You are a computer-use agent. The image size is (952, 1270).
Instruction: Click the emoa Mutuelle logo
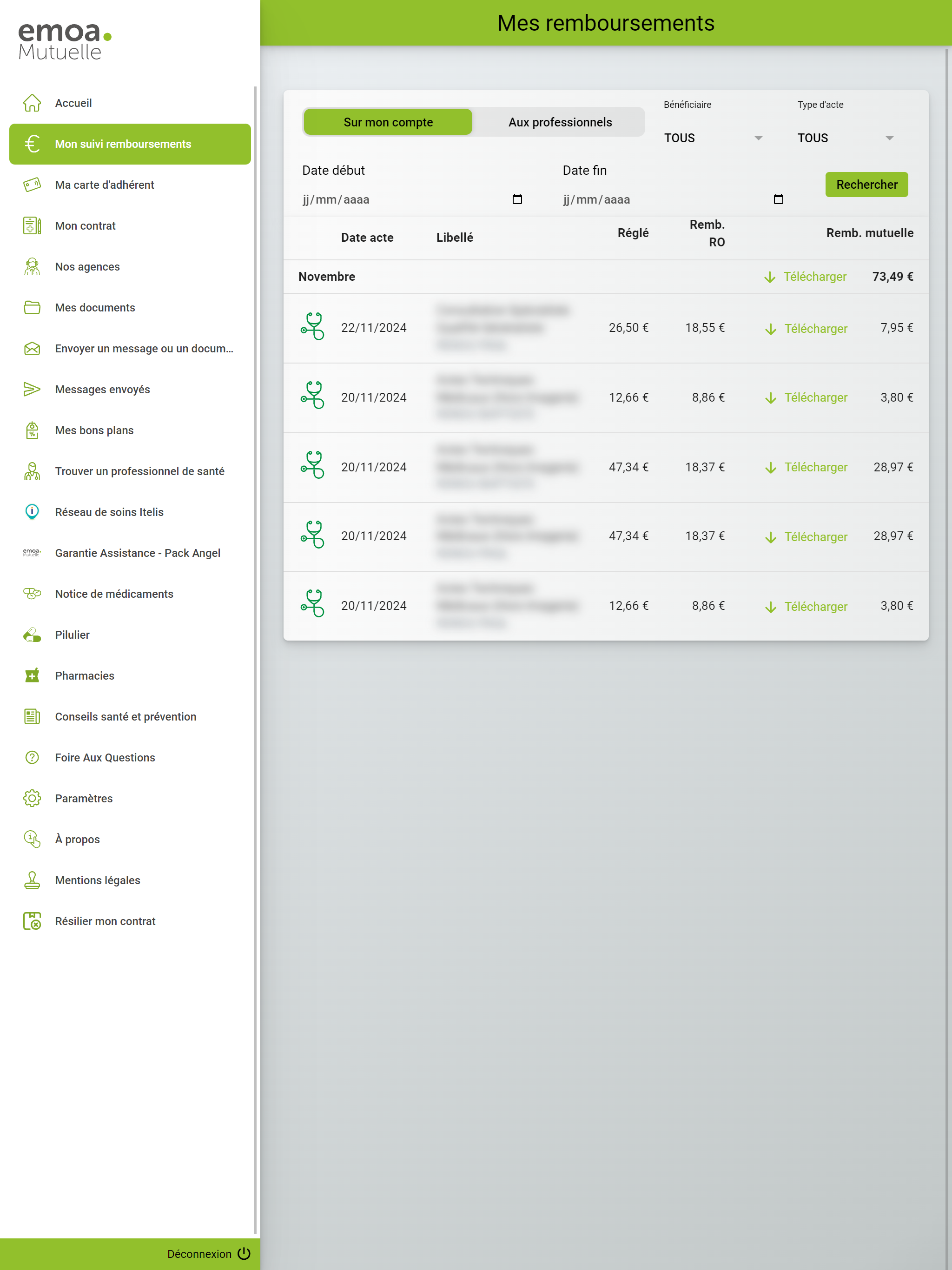click(x=65, y=41)
